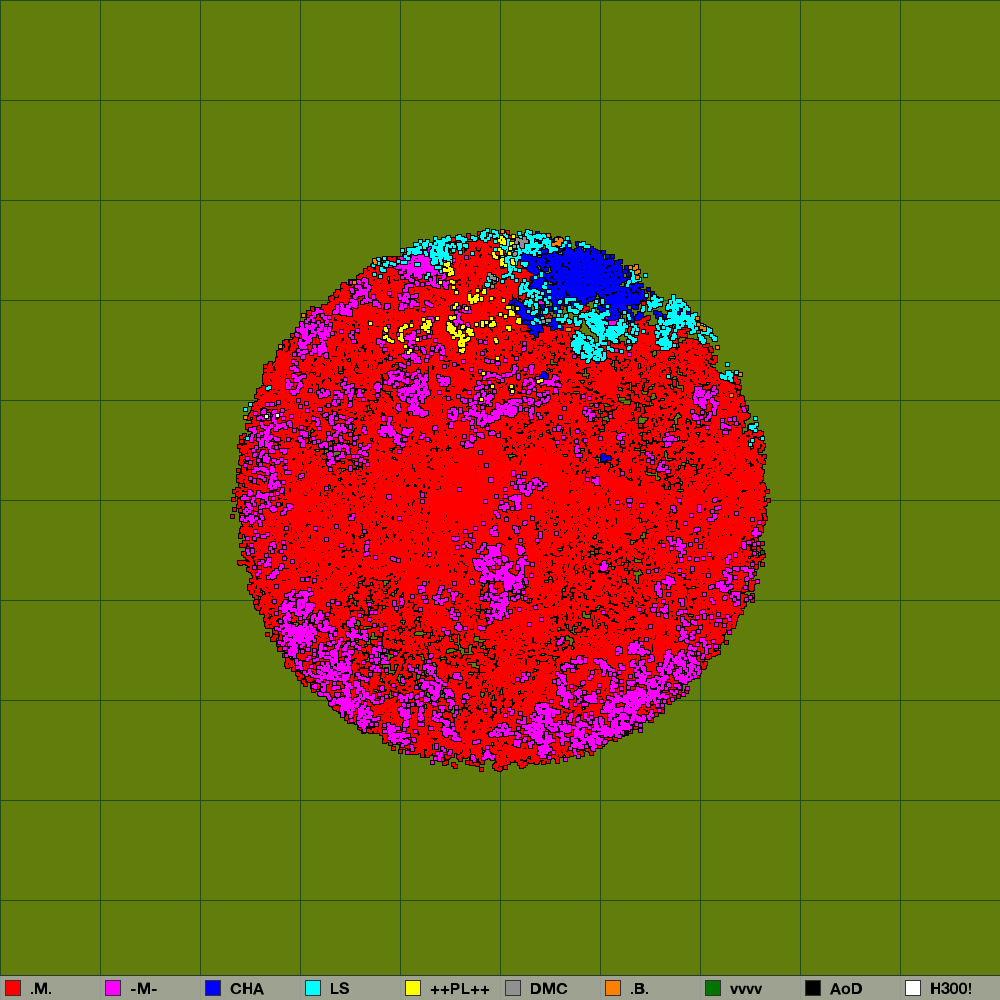Screen dimensions: 1000x1000
Task: Select the 'LS' legend label
Action: coord(340,989)
